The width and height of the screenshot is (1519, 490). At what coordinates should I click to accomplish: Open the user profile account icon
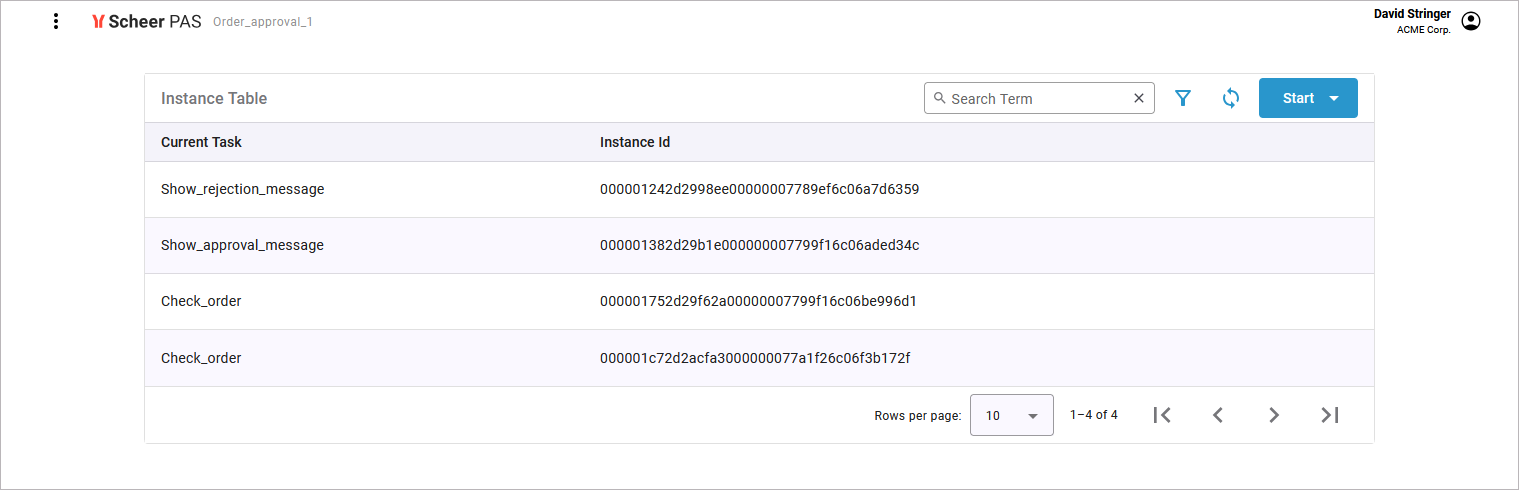(1470, 21)
